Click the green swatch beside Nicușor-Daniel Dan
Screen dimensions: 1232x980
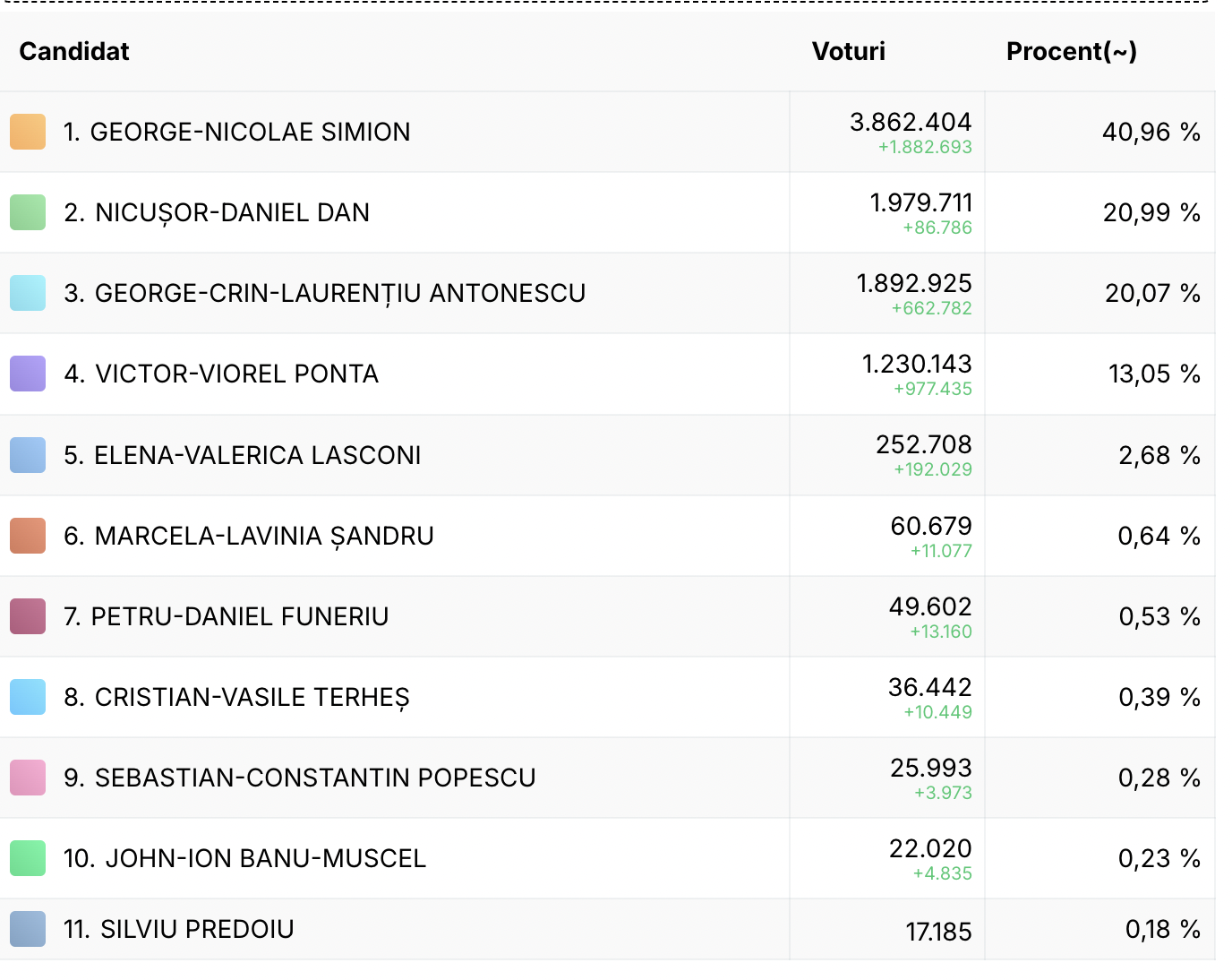[x=28, y=212]
